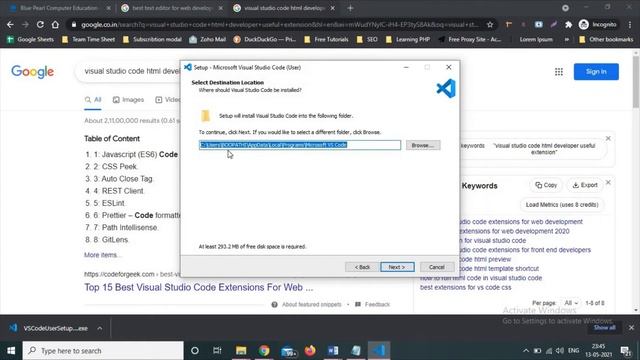Screen dimensions: 640x360
Task: Click the destination folder path field
Action: (300, 145)
